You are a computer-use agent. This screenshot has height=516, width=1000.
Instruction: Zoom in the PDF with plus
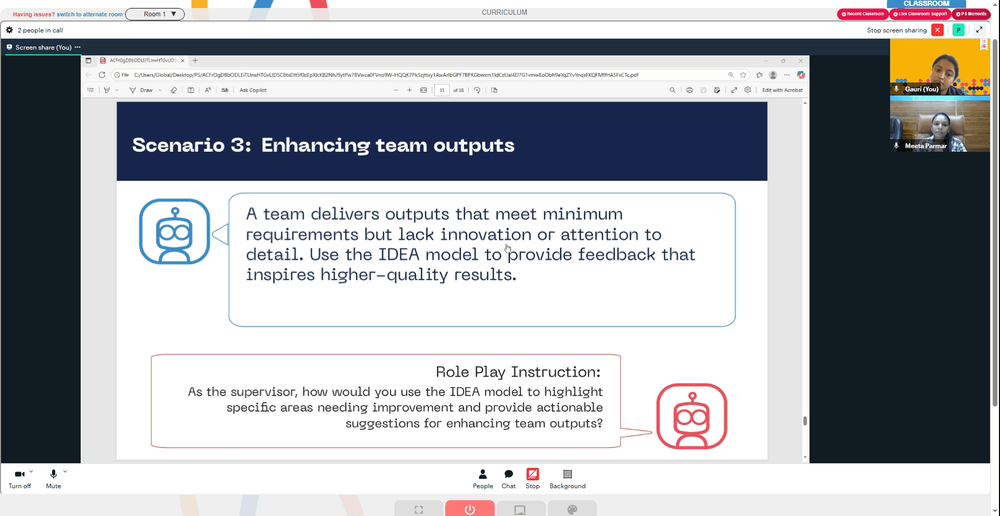click(x=409, y=90)
